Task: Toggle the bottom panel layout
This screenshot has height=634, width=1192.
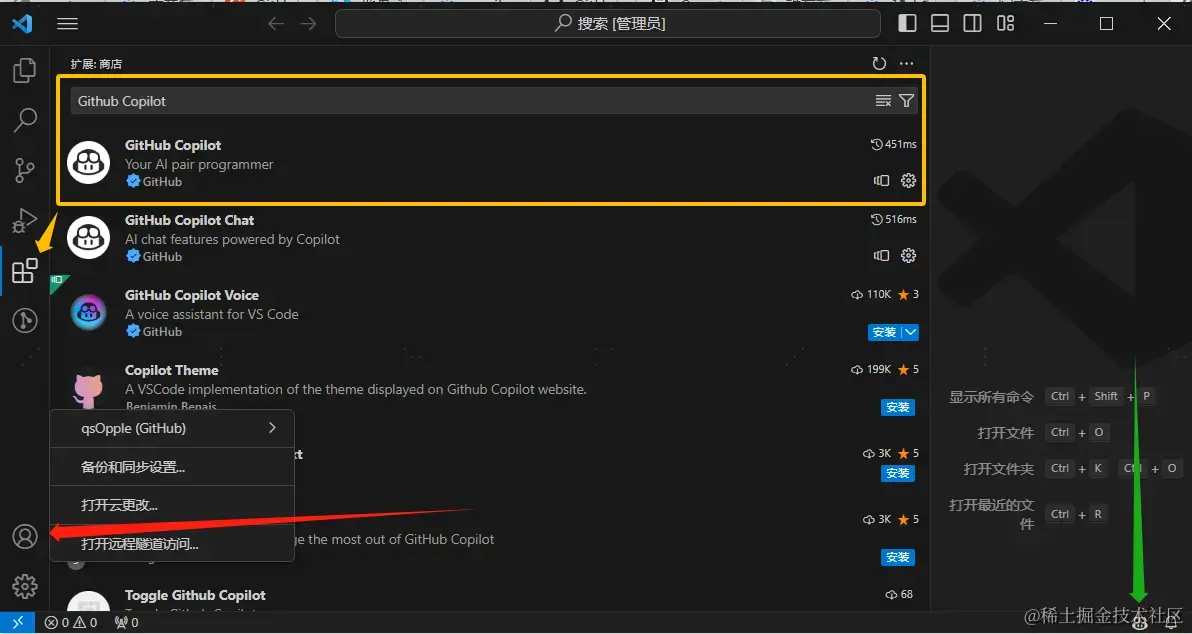Action: (x=940, y=24)
